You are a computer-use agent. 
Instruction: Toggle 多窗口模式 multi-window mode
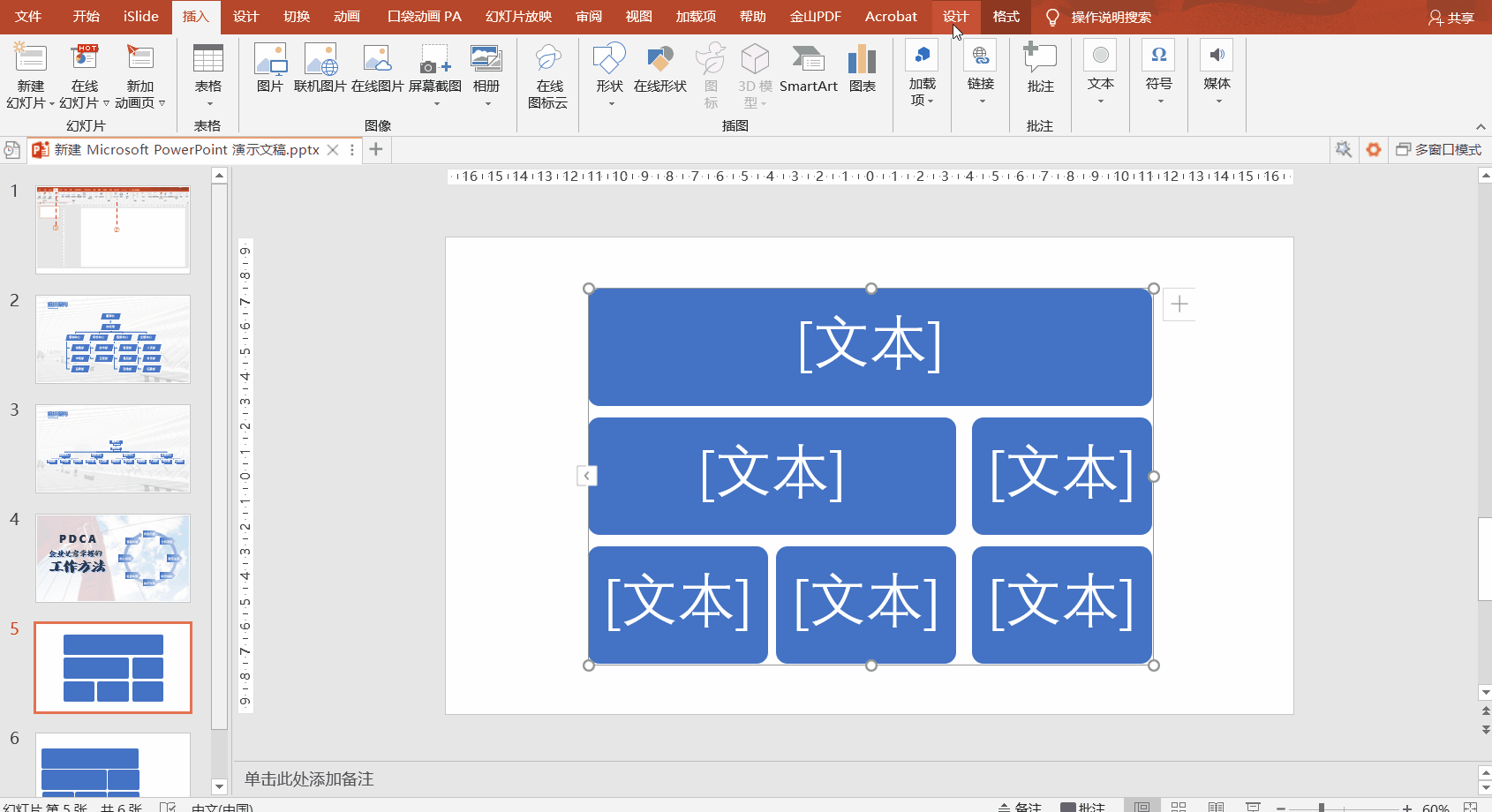tap(1439, 149)
